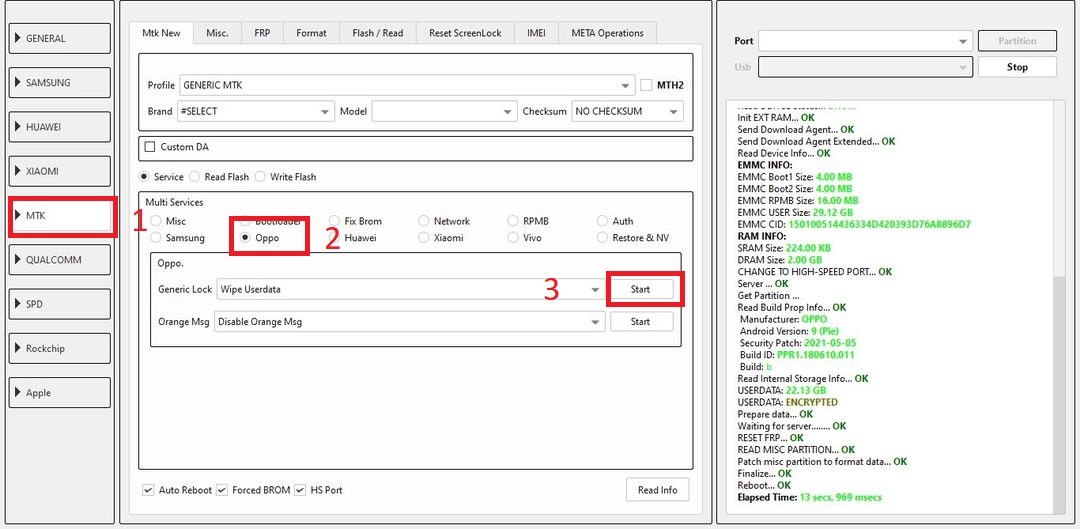1080x529 pixels.
Task: Uncheck the Auto Reboot option
Action: coord(148,490)
